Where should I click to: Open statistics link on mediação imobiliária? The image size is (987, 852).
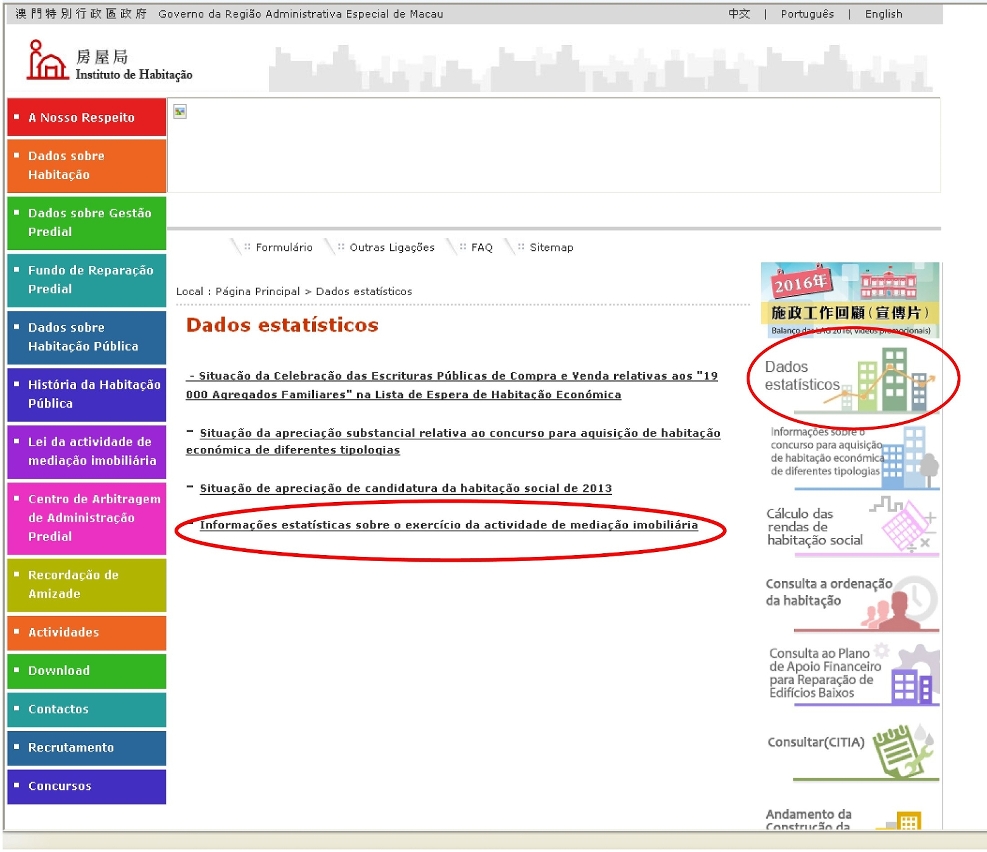[449, 525]
